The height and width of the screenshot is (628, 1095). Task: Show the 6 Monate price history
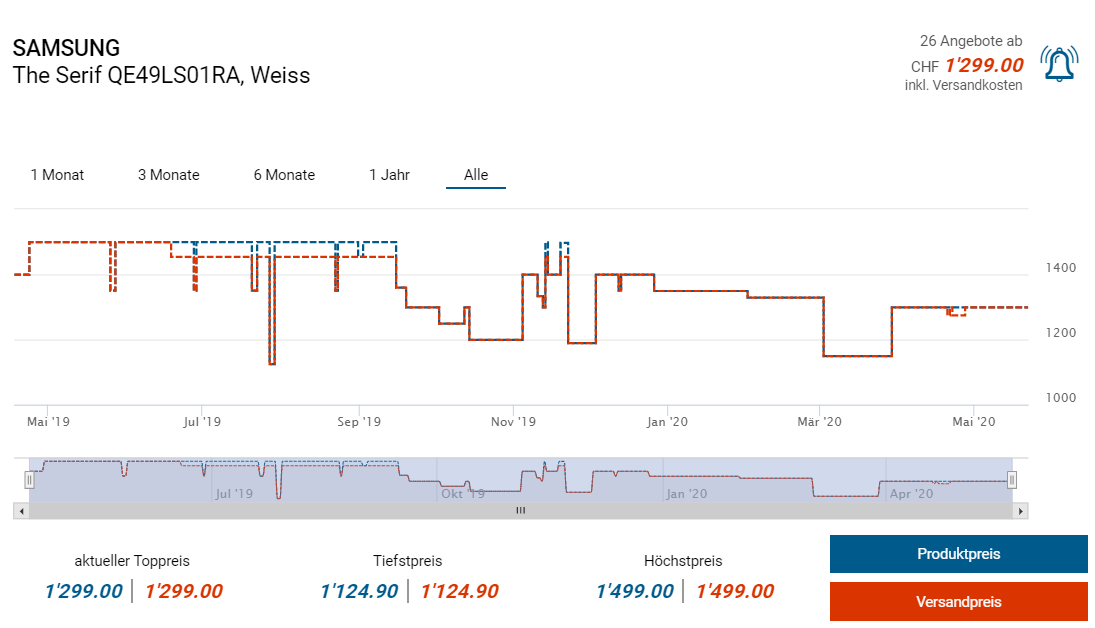pyautogui.click(x=284, y=175)
